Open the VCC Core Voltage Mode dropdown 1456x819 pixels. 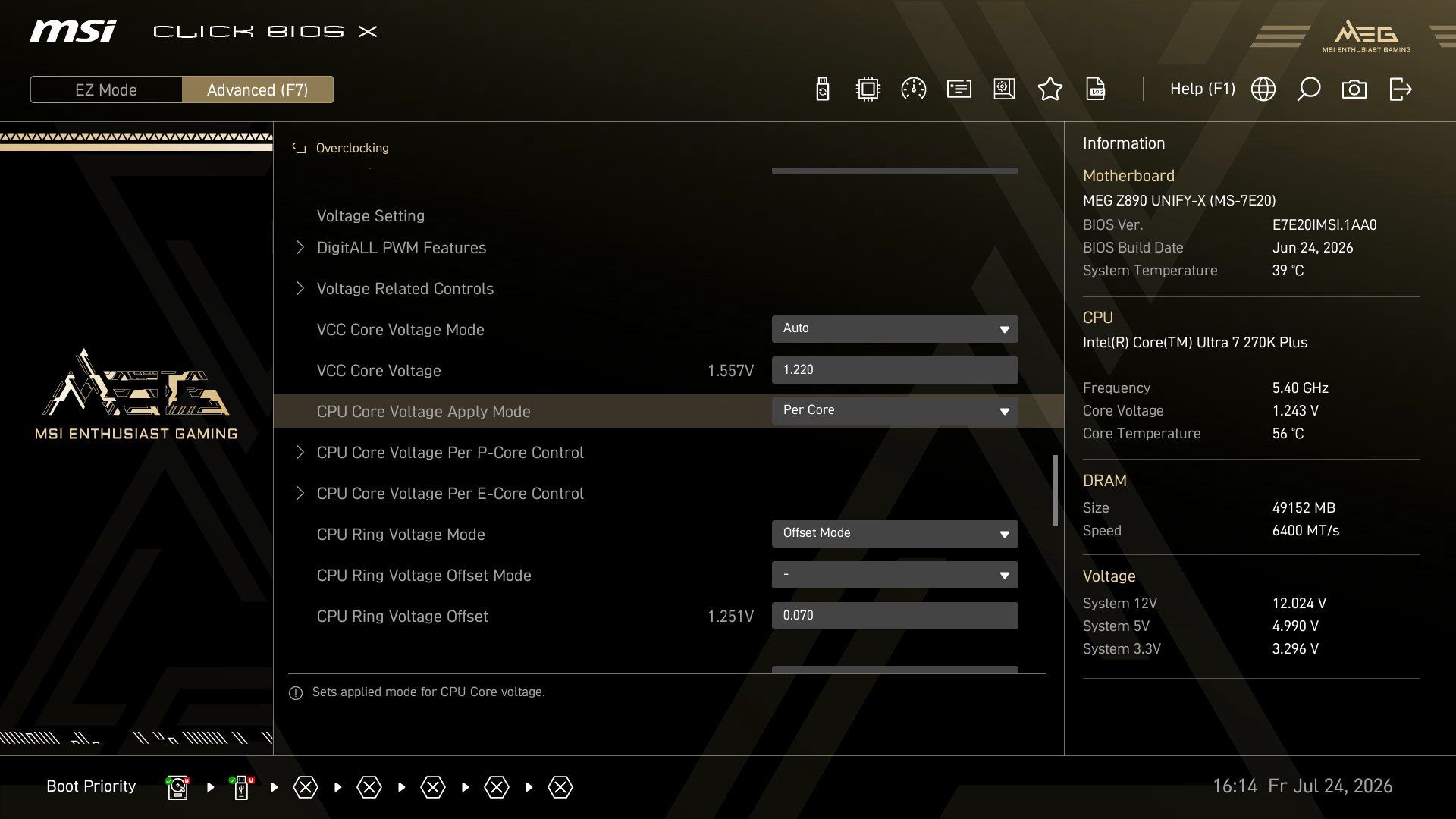pyautogui.click(x=895, y=329)
